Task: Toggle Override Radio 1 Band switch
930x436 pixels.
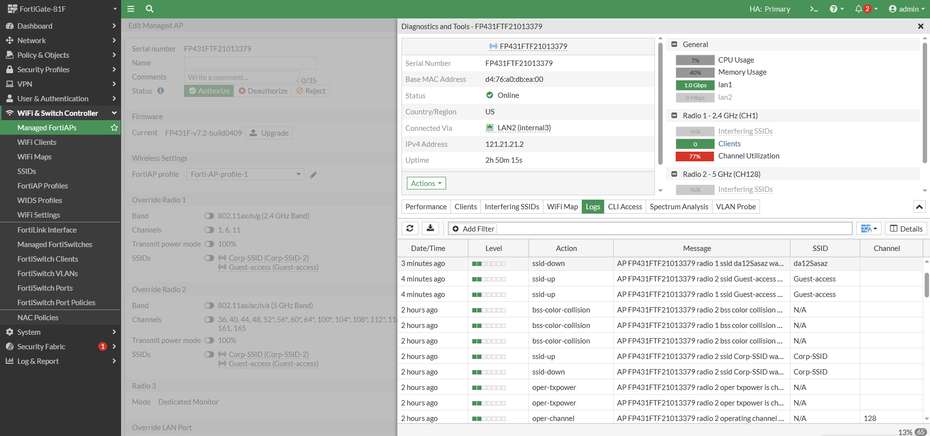Action: pos(209,216)
